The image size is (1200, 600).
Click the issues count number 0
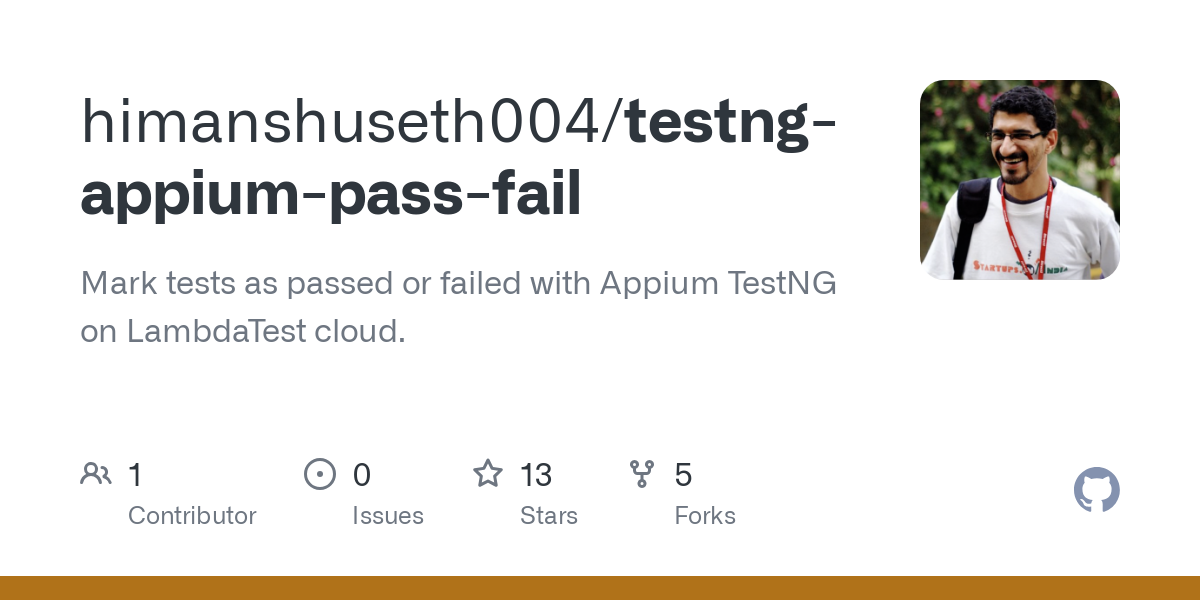[x=362, y=475]
